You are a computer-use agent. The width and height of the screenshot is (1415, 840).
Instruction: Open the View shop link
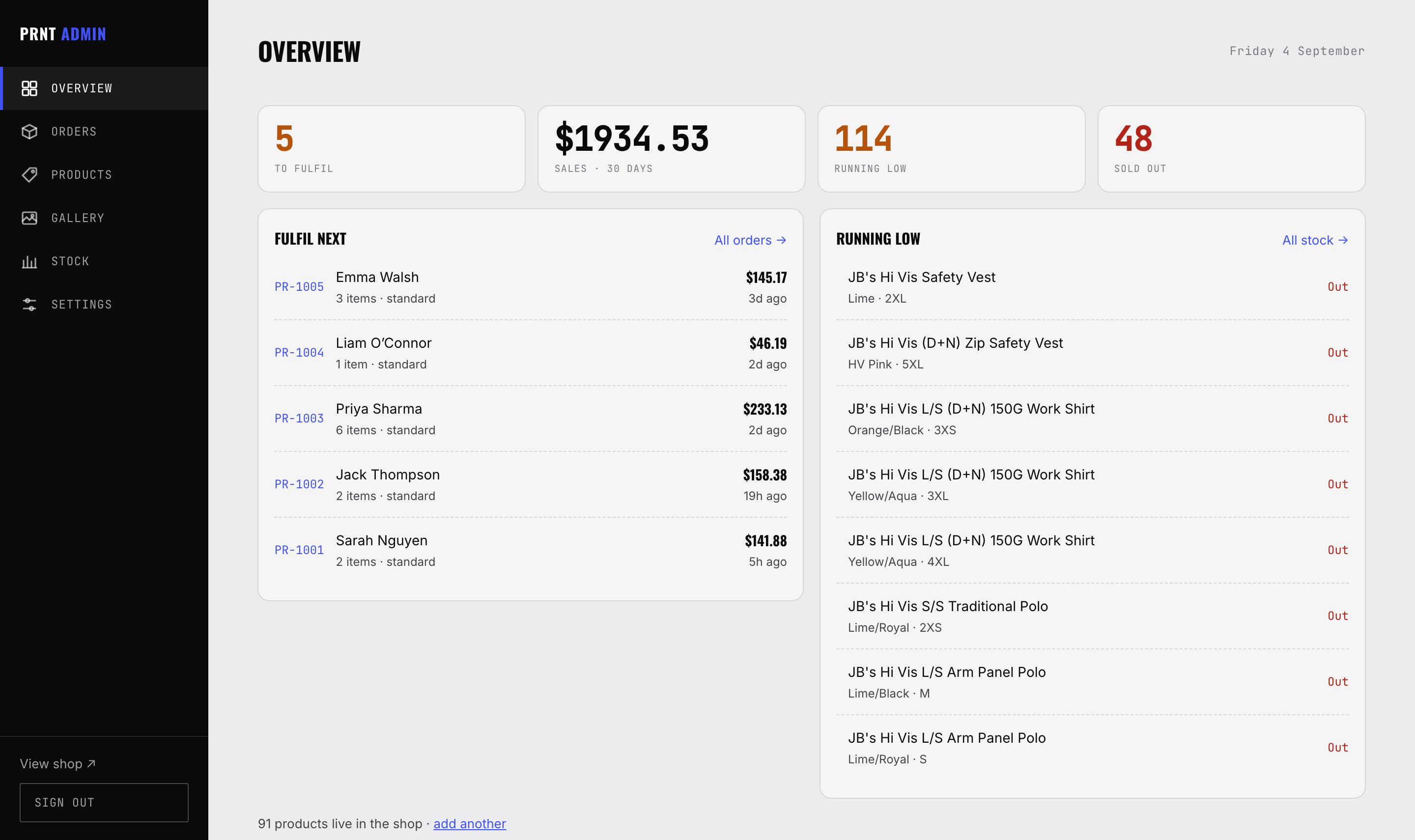coord(58,763)
